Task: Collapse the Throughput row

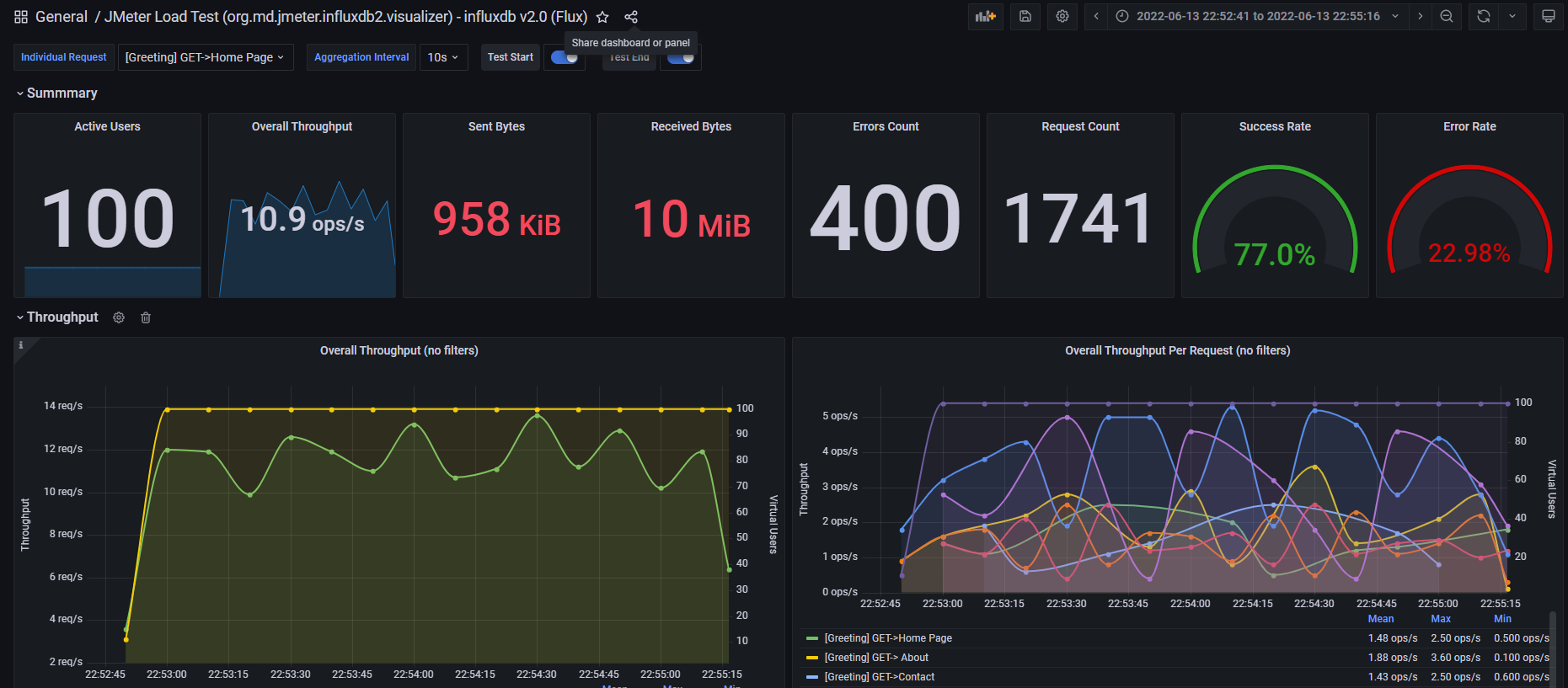Action: [57, 317]
